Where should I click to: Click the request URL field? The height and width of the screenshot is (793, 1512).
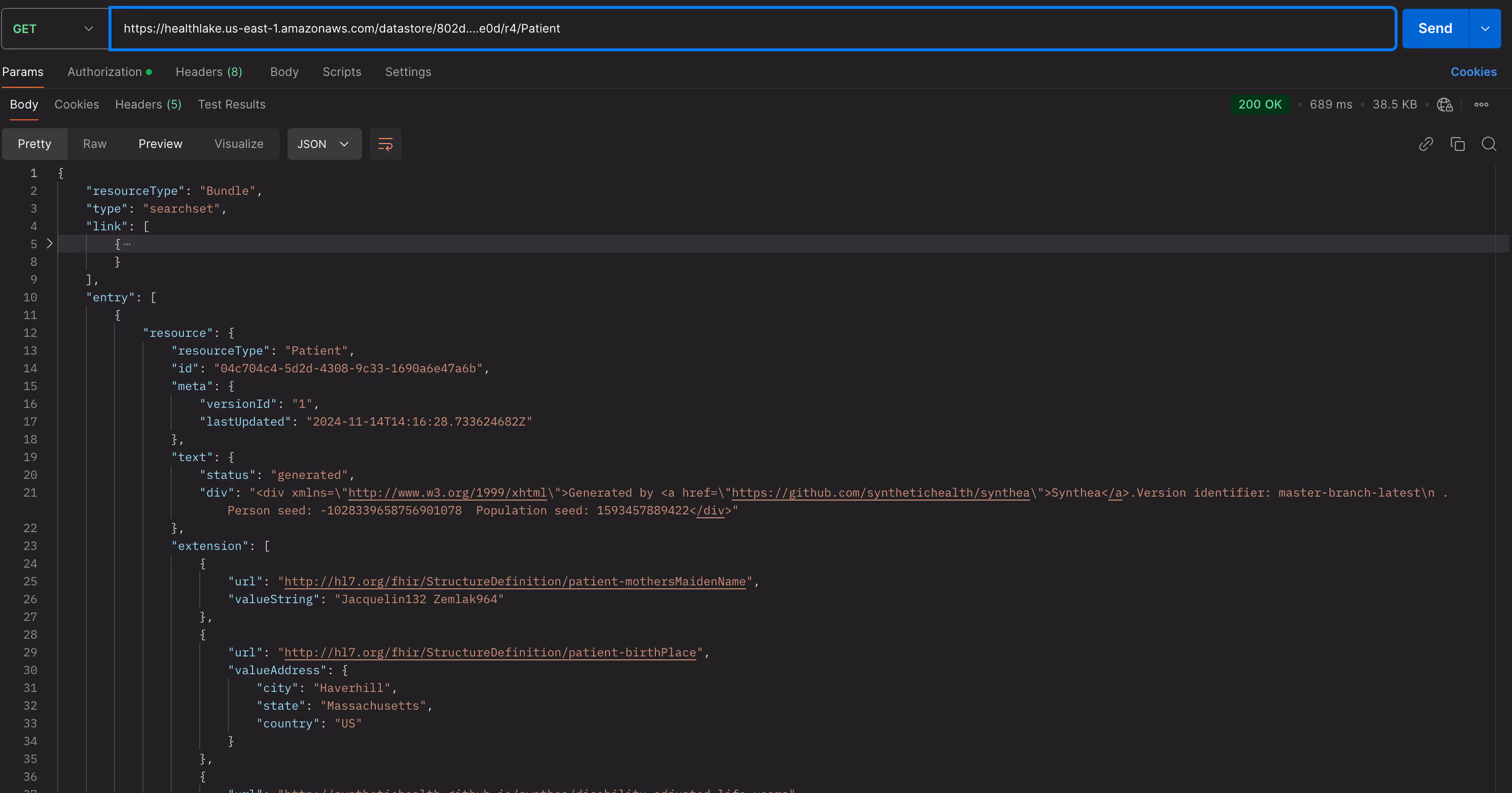753,28
